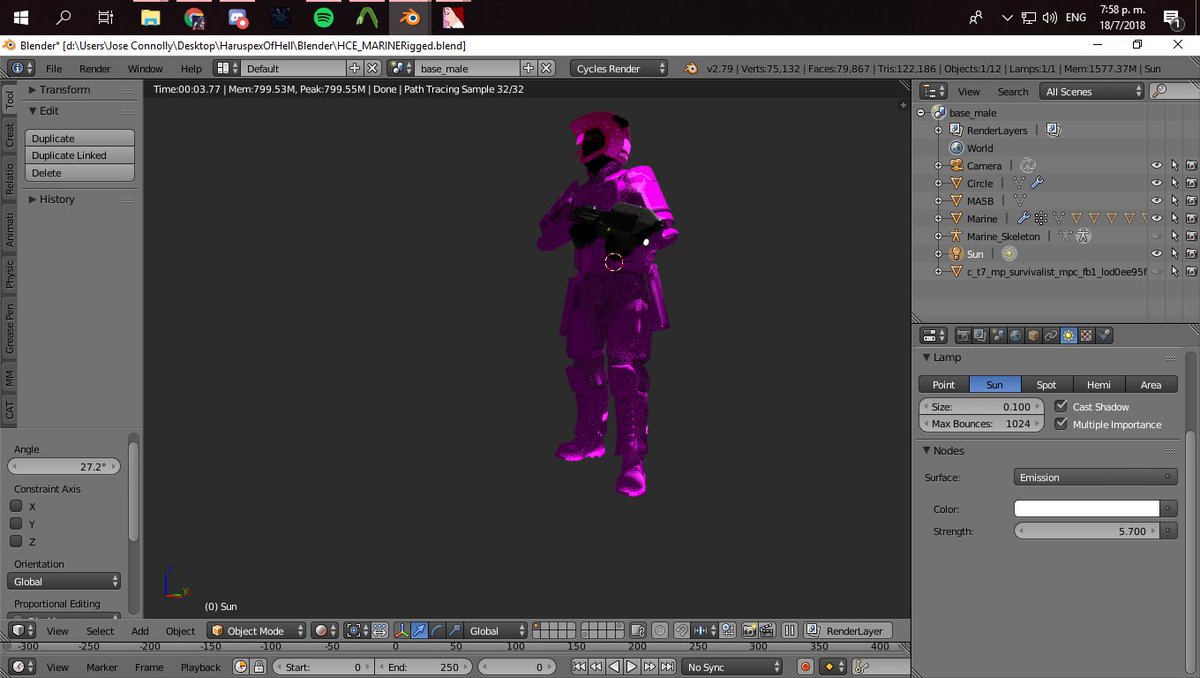Click the white emission Color swatch

pyautogui.click(x=1087, y=509)
